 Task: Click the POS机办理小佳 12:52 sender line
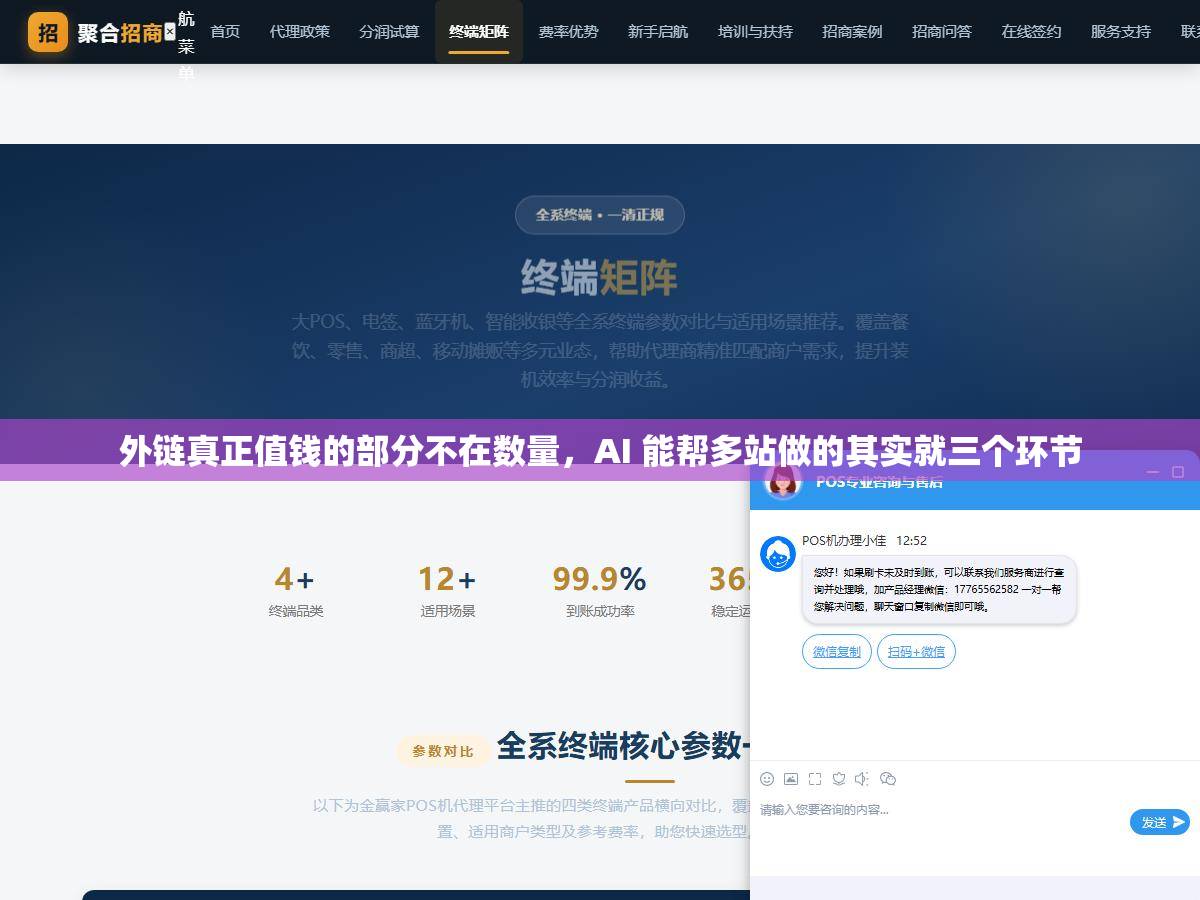pos(864,540)
